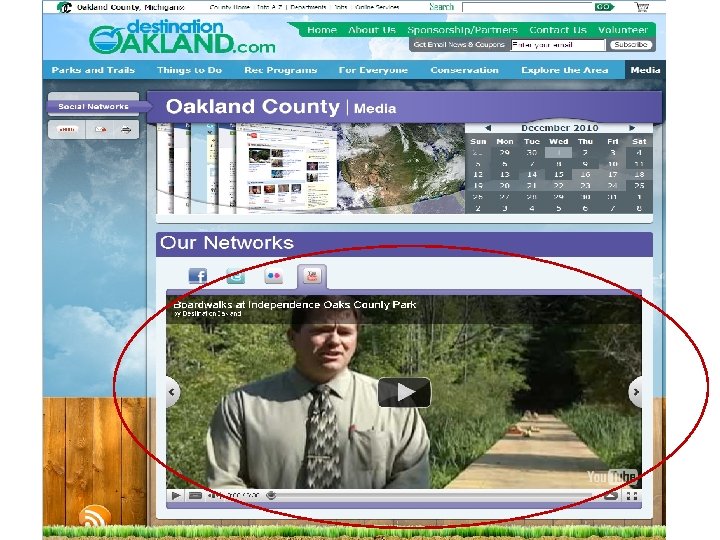This screenshot has height=540, width=720.
Task: Open the Twitter network tab
Action: pyautogui.click(x=236, y=276)
